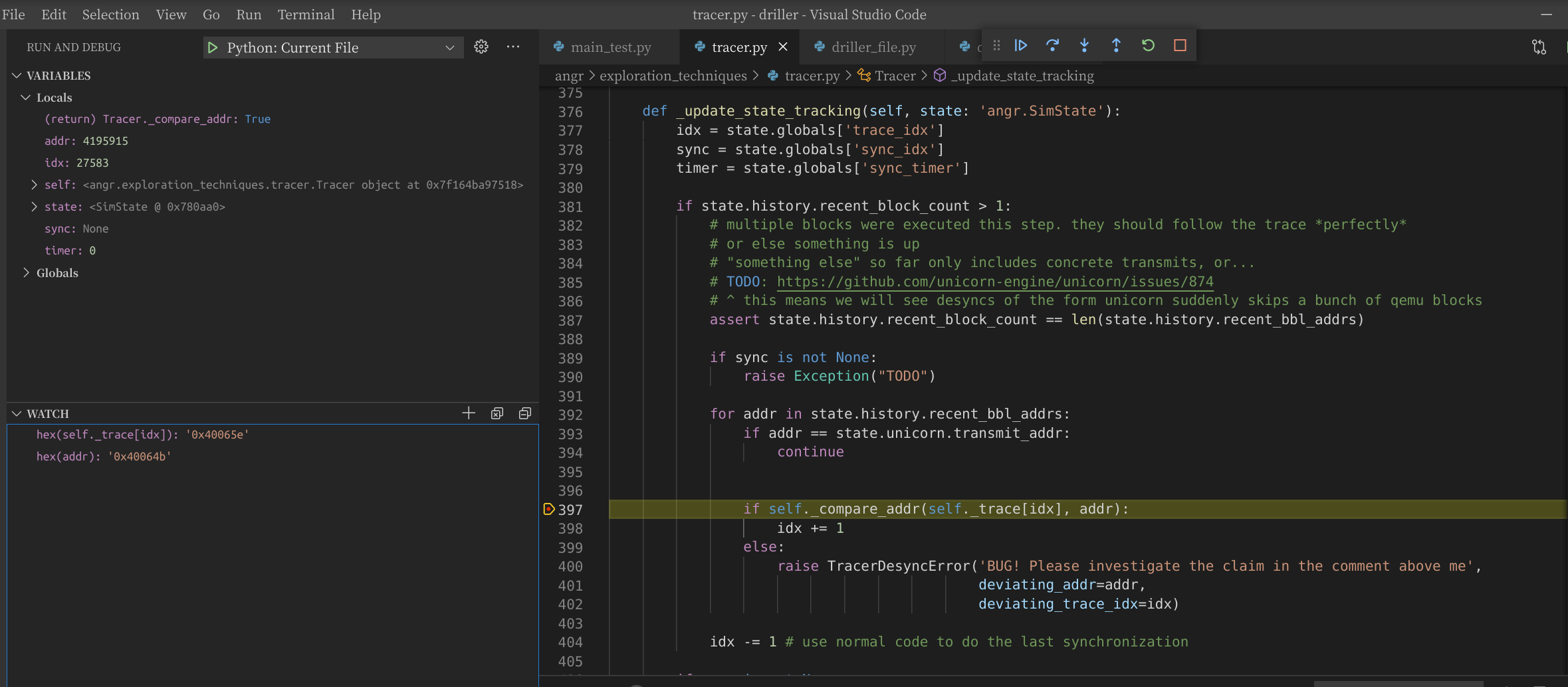This screenshot has height=687, width=1568.
Task: Open the Run and Debug more actions menu
Action: (513, 47)
